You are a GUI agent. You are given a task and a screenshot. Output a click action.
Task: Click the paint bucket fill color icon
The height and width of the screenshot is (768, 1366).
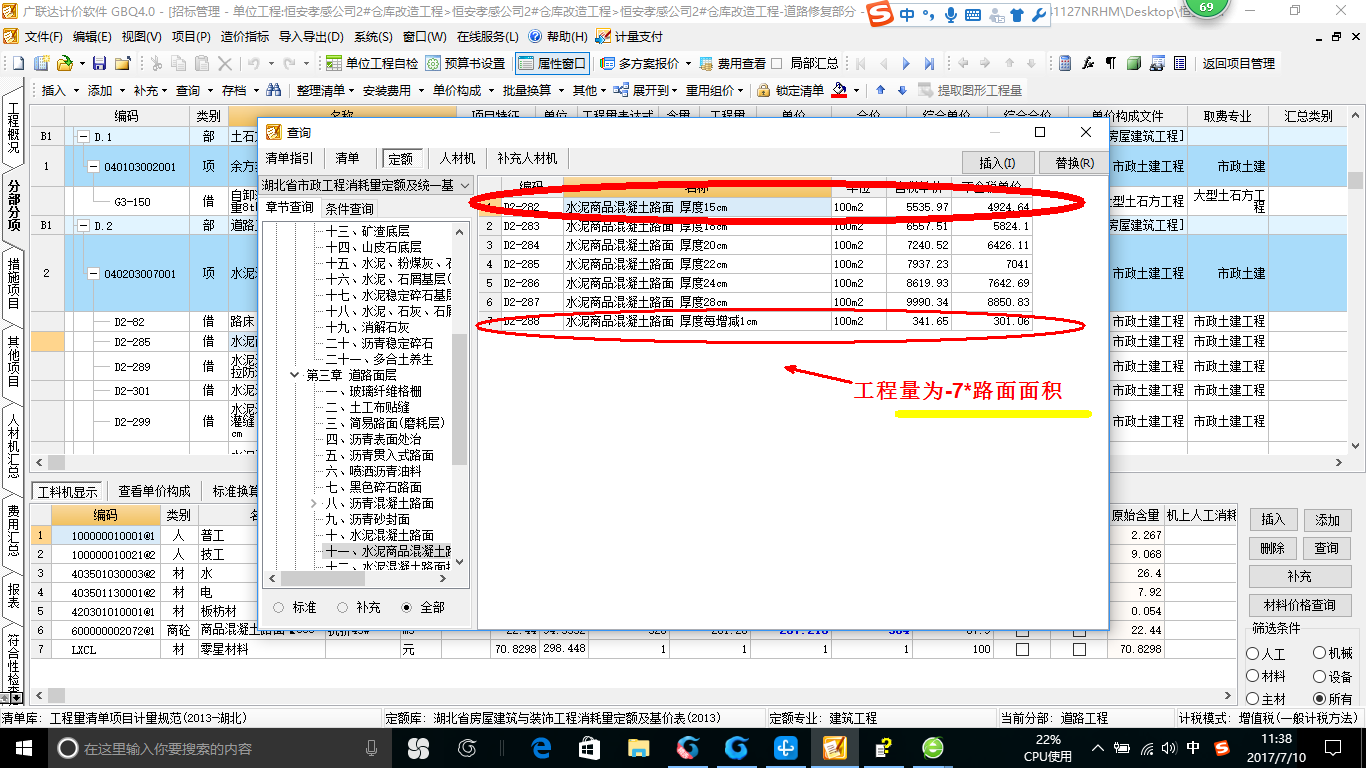[840, 90]
